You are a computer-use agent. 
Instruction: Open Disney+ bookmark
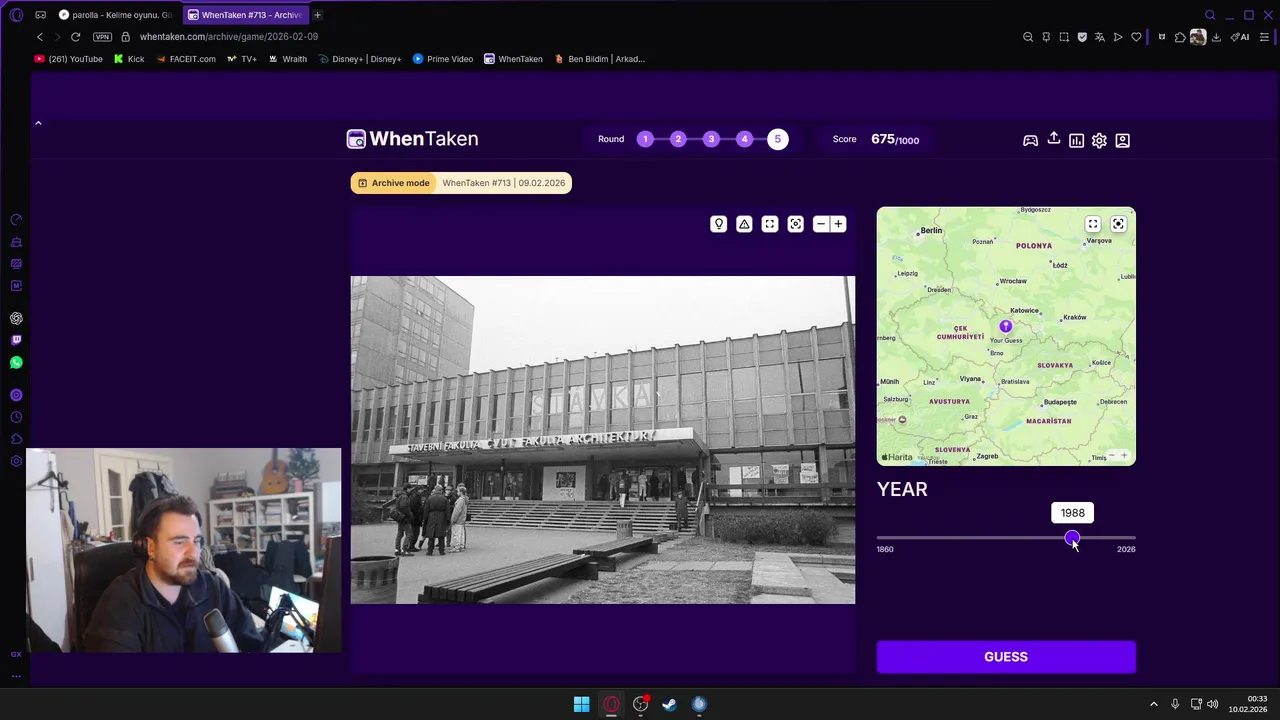tap(360, 59)
